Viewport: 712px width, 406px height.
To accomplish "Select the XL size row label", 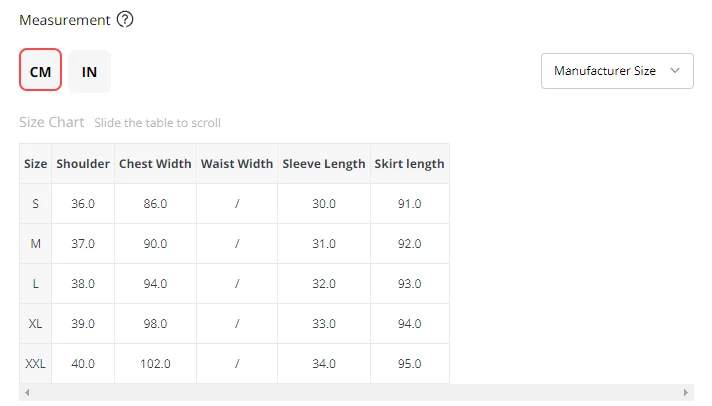I will point(35,324).
